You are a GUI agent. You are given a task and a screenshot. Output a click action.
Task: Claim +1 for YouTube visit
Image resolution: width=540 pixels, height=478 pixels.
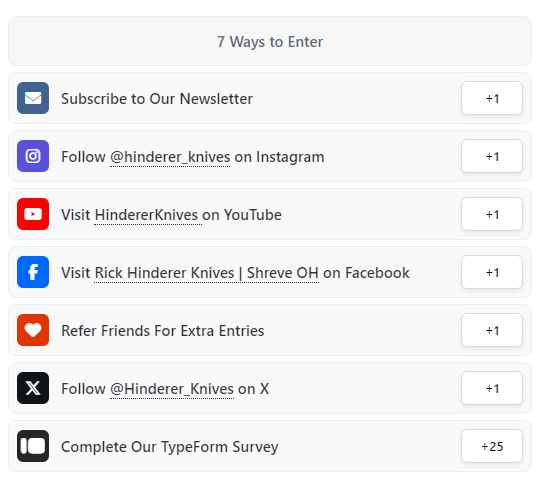(x=492, y=214)
